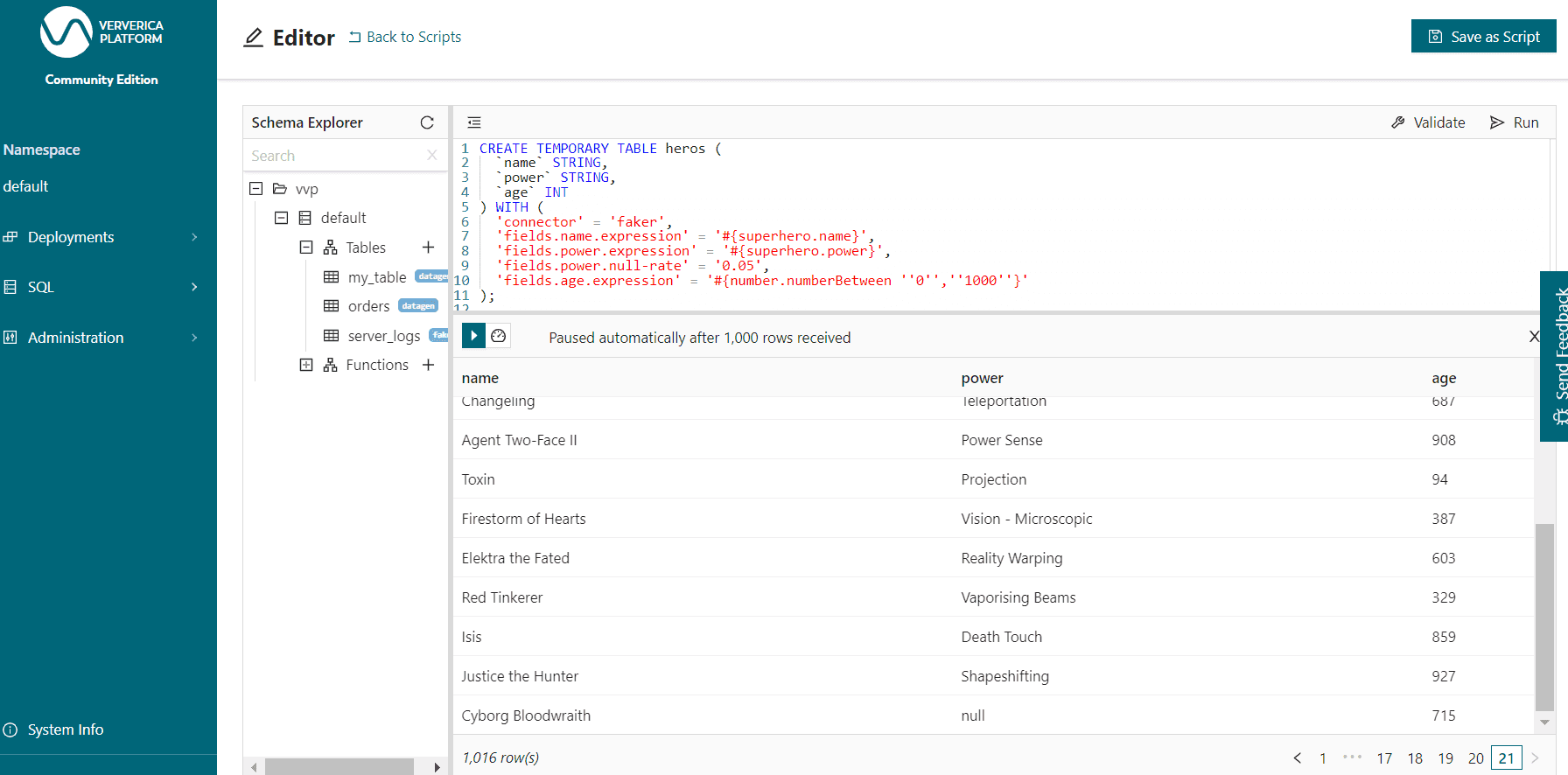Viewport: 1568px width, 775px height.
Task: Jump to results page 18
Action: tap(1415, 758)
